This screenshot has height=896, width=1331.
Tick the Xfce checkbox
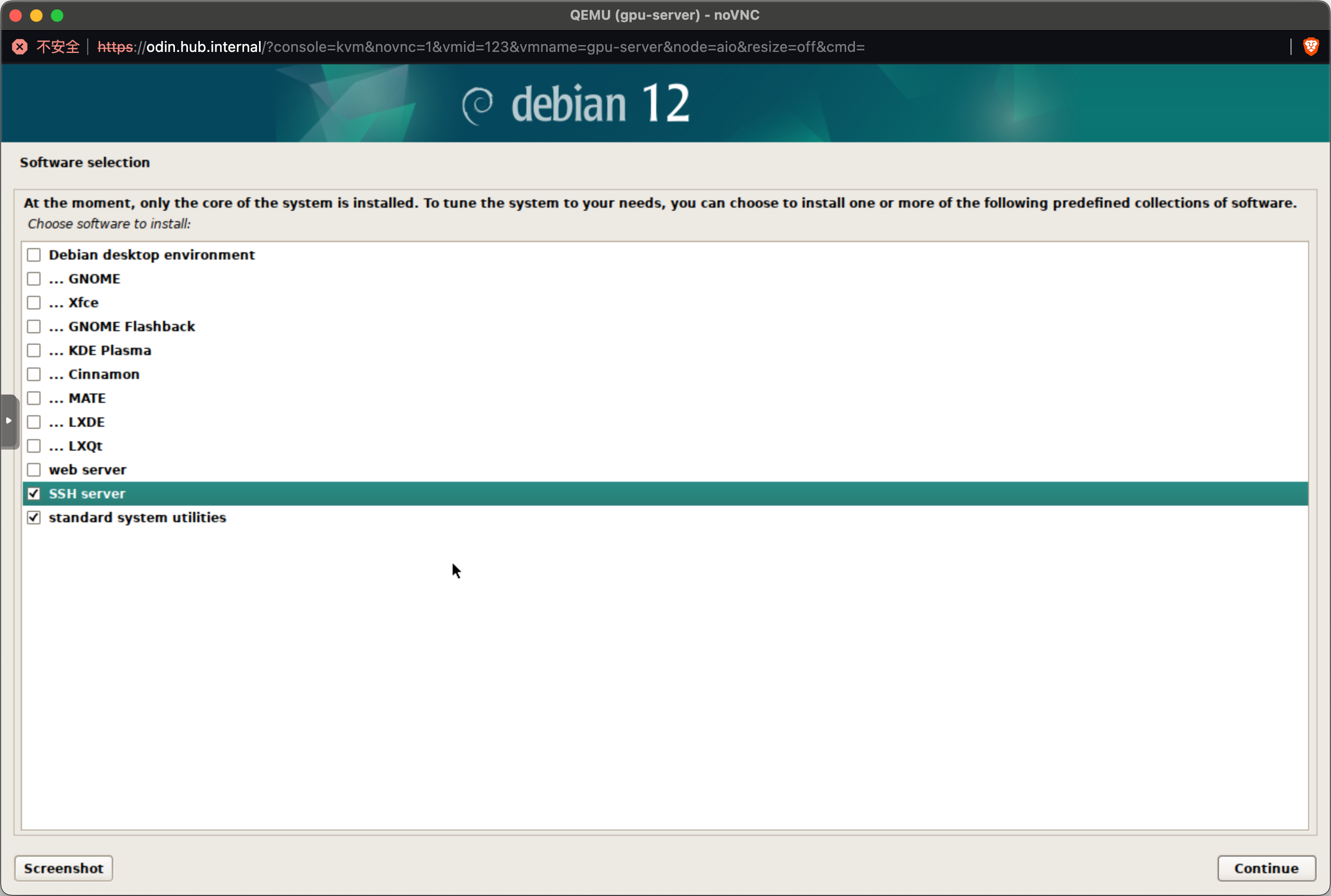[34, 303]
